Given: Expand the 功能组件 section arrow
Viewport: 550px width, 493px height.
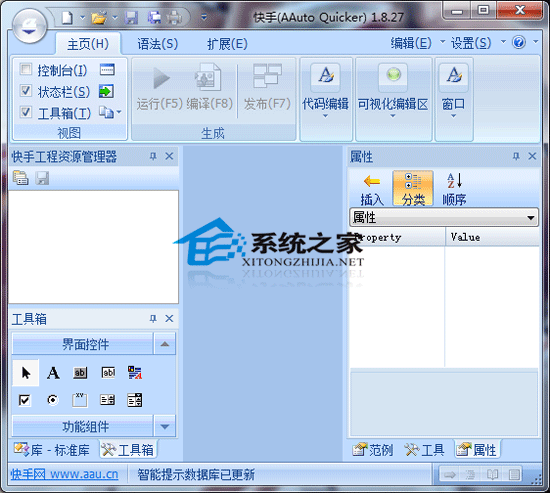Looking at the screenshot, I should [x=165, y=427].
